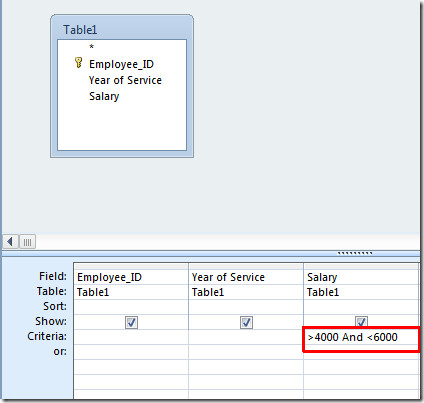
Task: Toggle the Show checkbox for Salary column
Action: click(361, 322)
